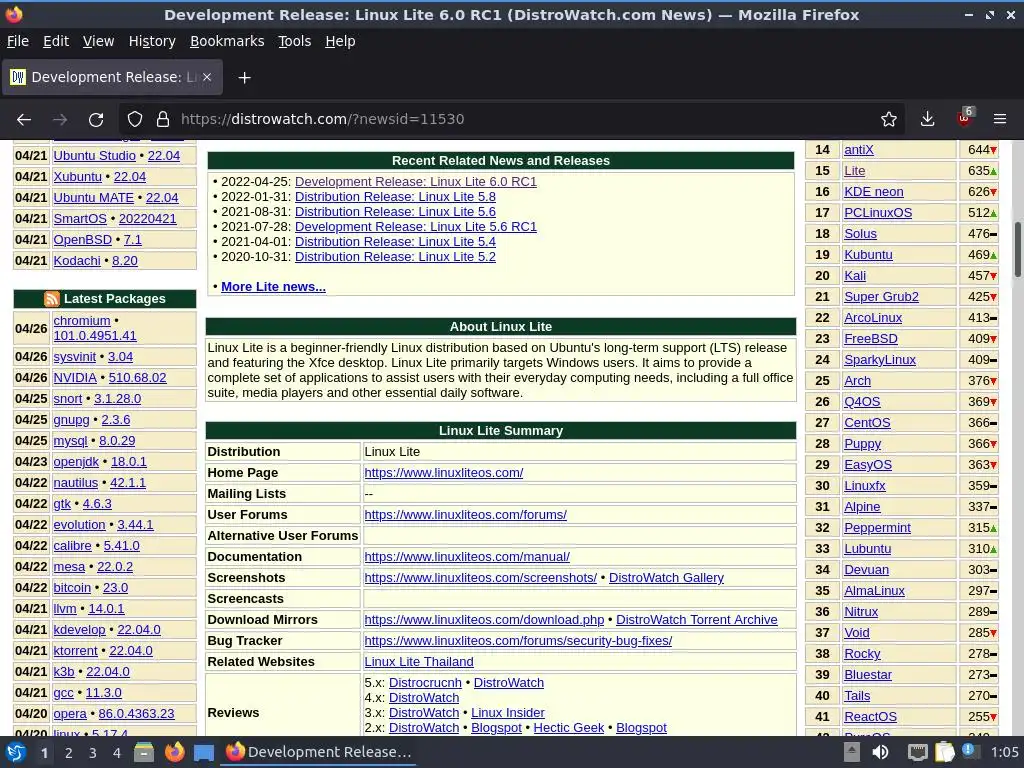Visit the linuxliteos.com home page link

coord(443,473)
